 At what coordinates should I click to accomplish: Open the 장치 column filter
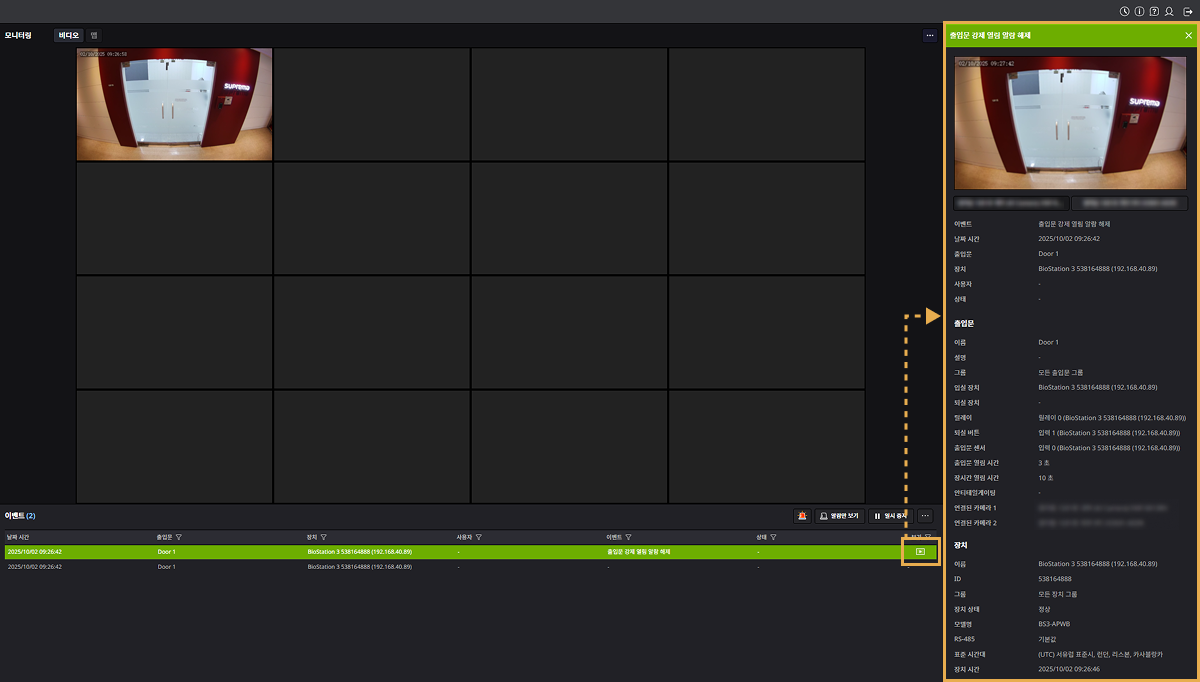pyautogui.click(x=324, y=537)
